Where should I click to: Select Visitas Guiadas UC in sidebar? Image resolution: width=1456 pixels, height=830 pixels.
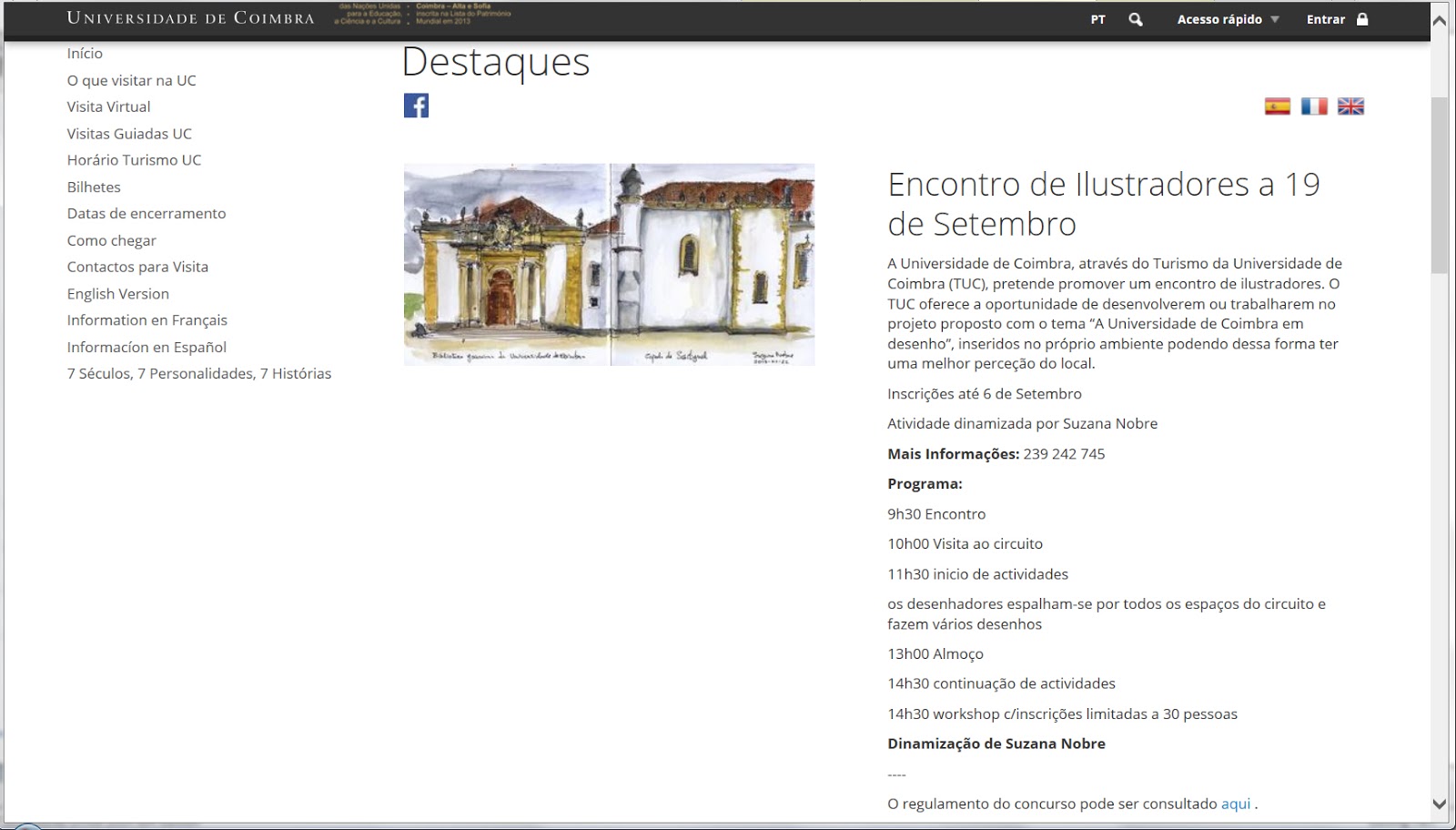(129, 134)
